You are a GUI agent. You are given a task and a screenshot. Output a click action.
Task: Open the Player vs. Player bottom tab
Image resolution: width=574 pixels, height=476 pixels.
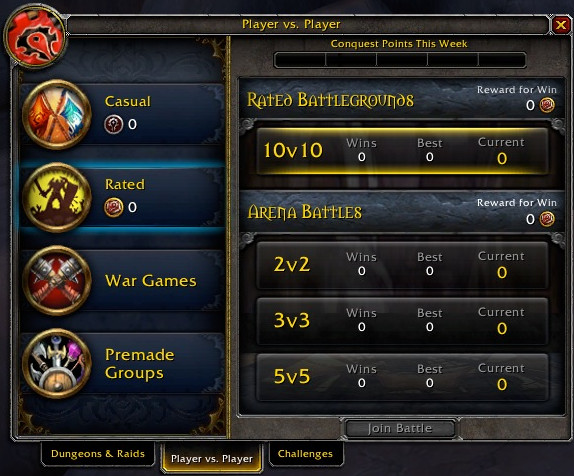212,458
